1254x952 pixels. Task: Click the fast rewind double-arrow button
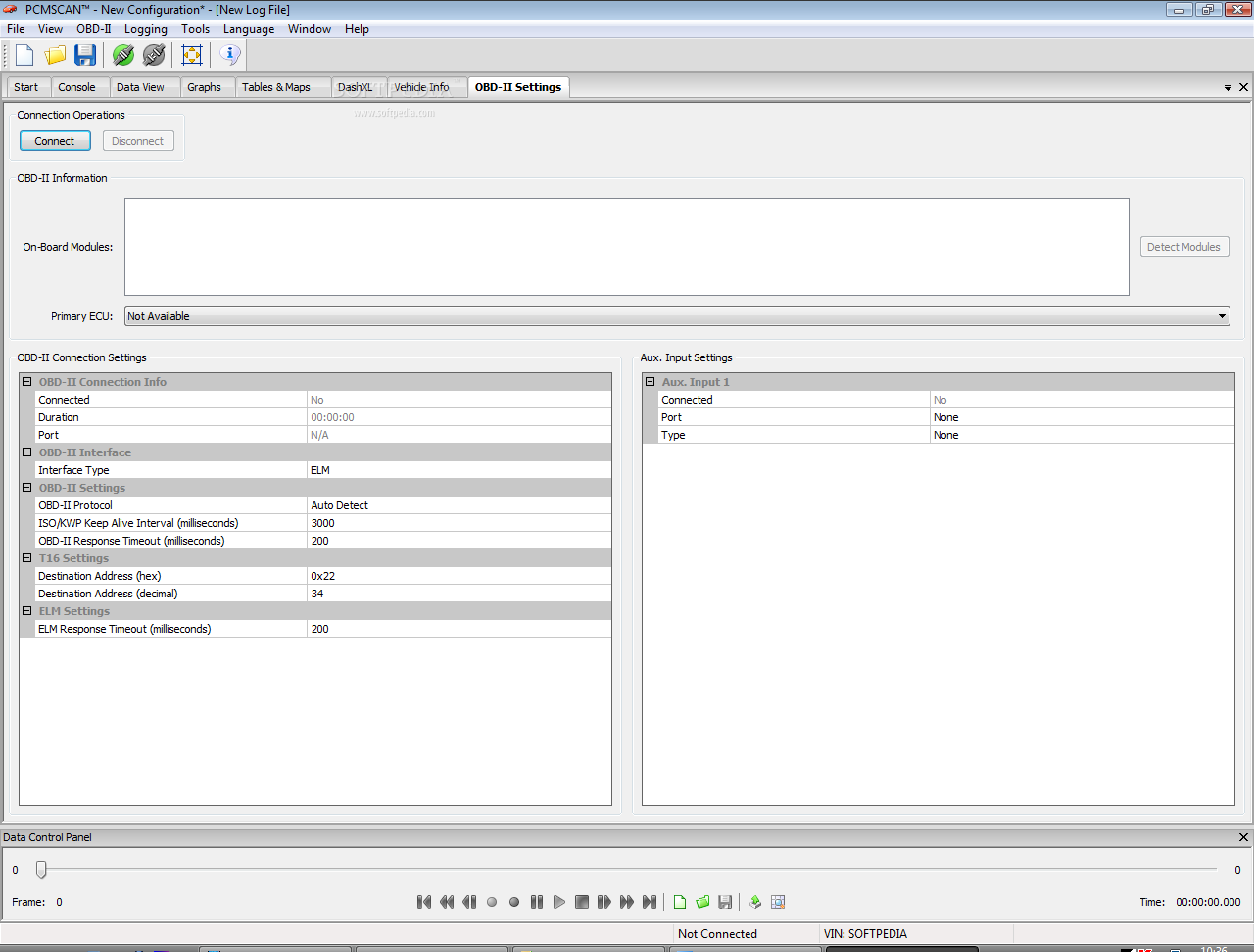[447, 902]
